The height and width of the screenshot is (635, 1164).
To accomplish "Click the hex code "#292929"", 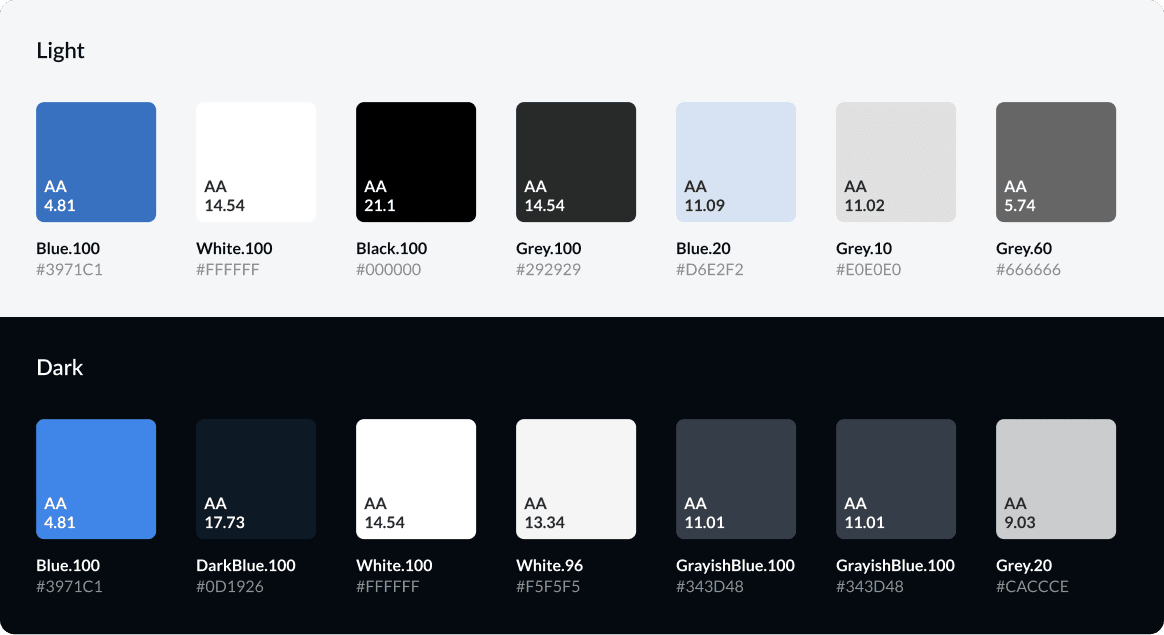I will (549, 270).
